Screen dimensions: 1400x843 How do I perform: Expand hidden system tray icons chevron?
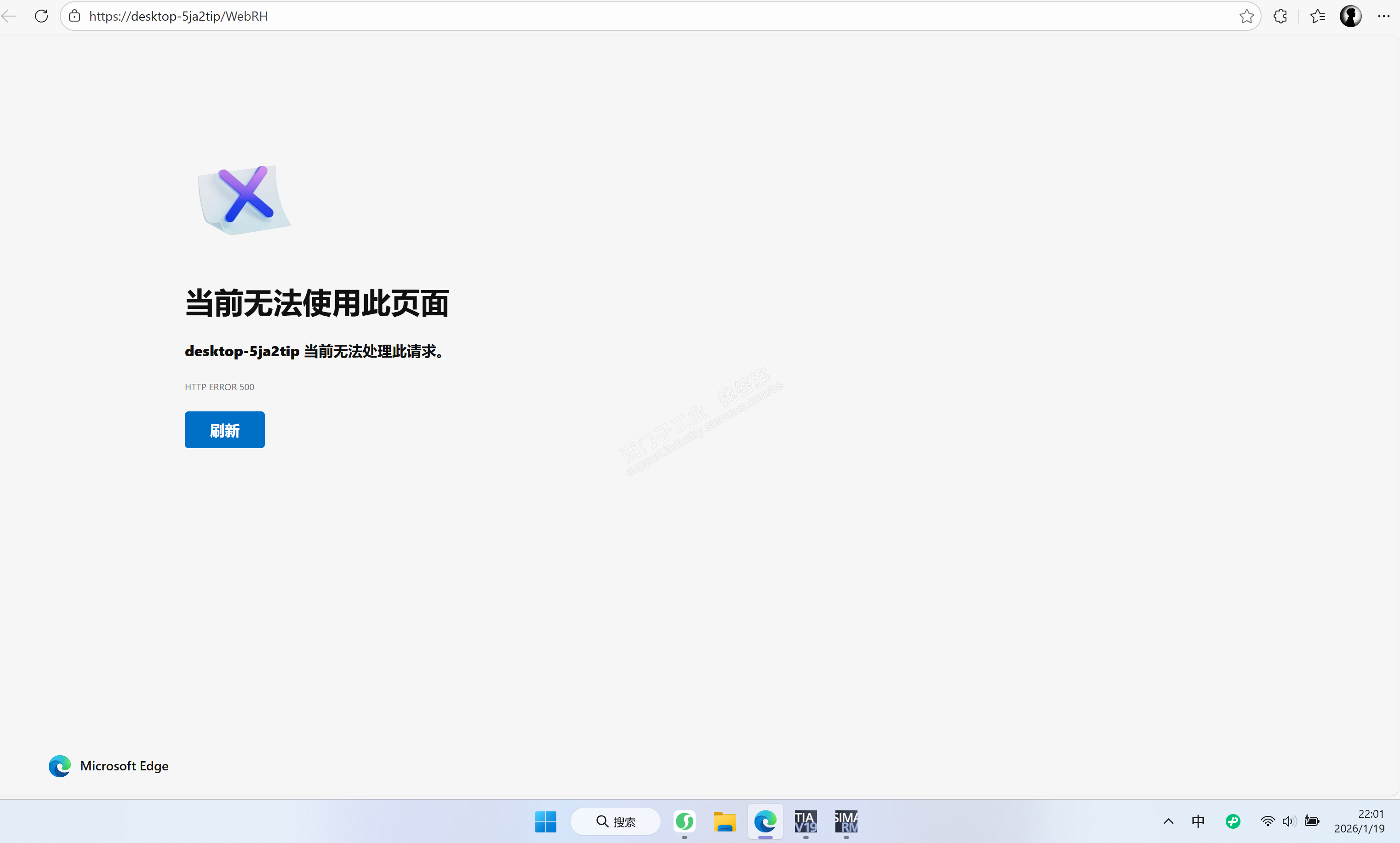[x=1168, y=821]
